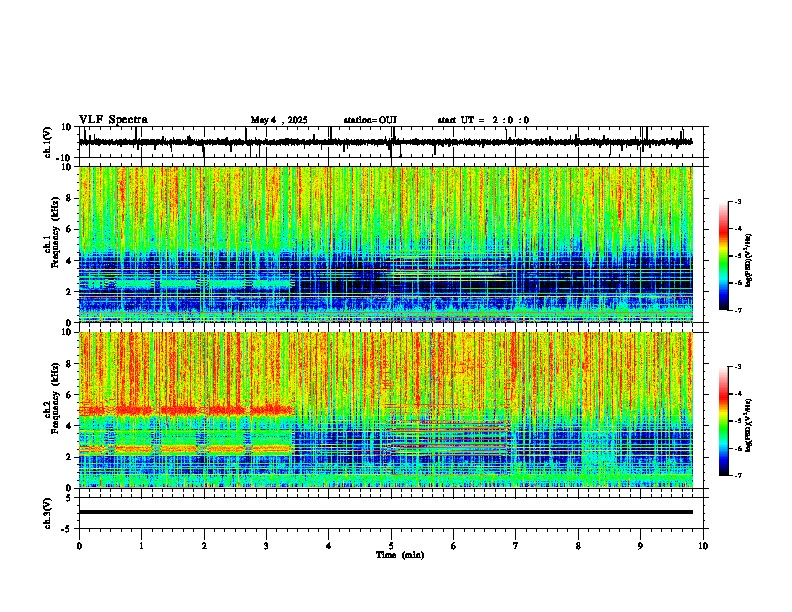The width and height of the screenshot is (792, 612).
Task: Click the '6' kHz tick on ch.1 axis
Action: tap(70, 229)
